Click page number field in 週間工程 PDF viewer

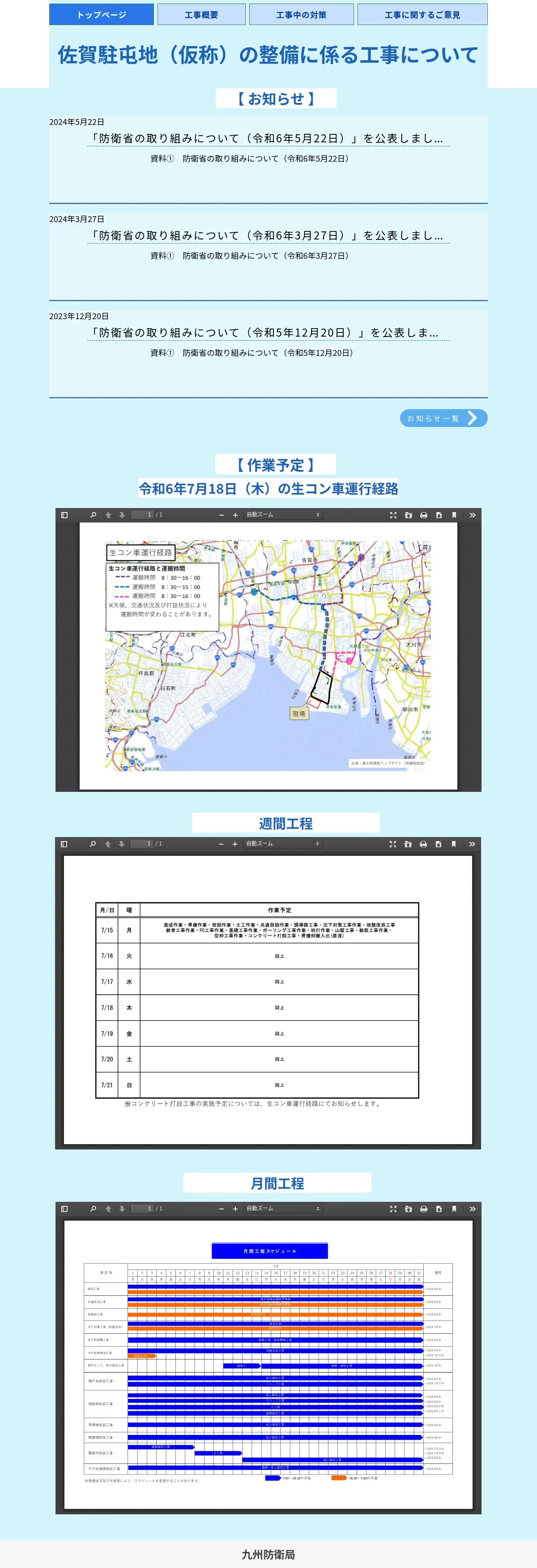141,844
